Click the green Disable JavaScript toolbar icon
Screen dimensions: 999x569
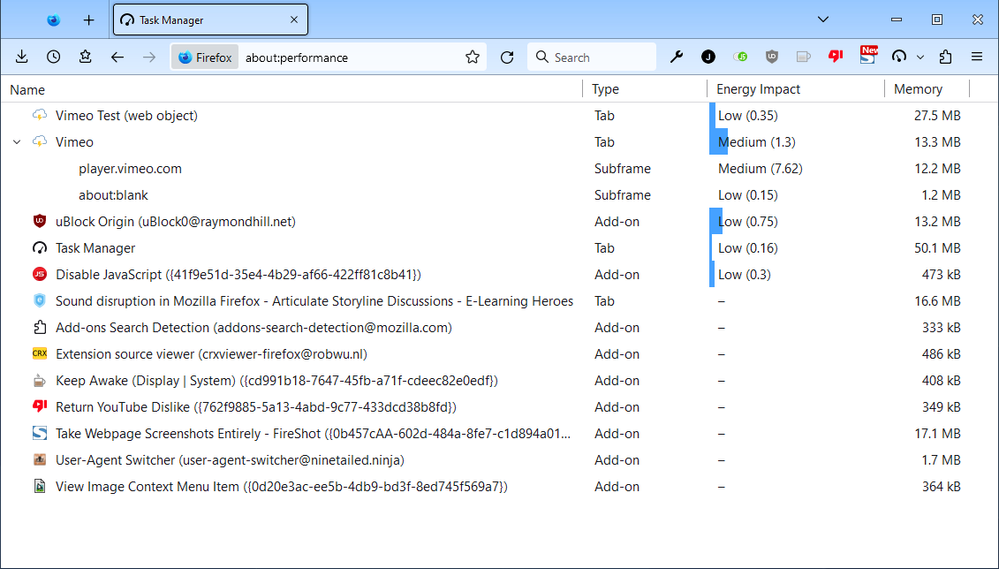click(740, 57)
